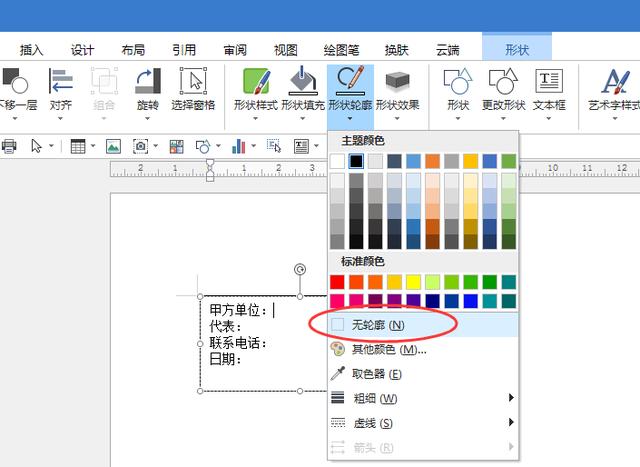Screen dimensions: 640x467
Task: Click the rotation handle above the text box
Action: [300, 269]
